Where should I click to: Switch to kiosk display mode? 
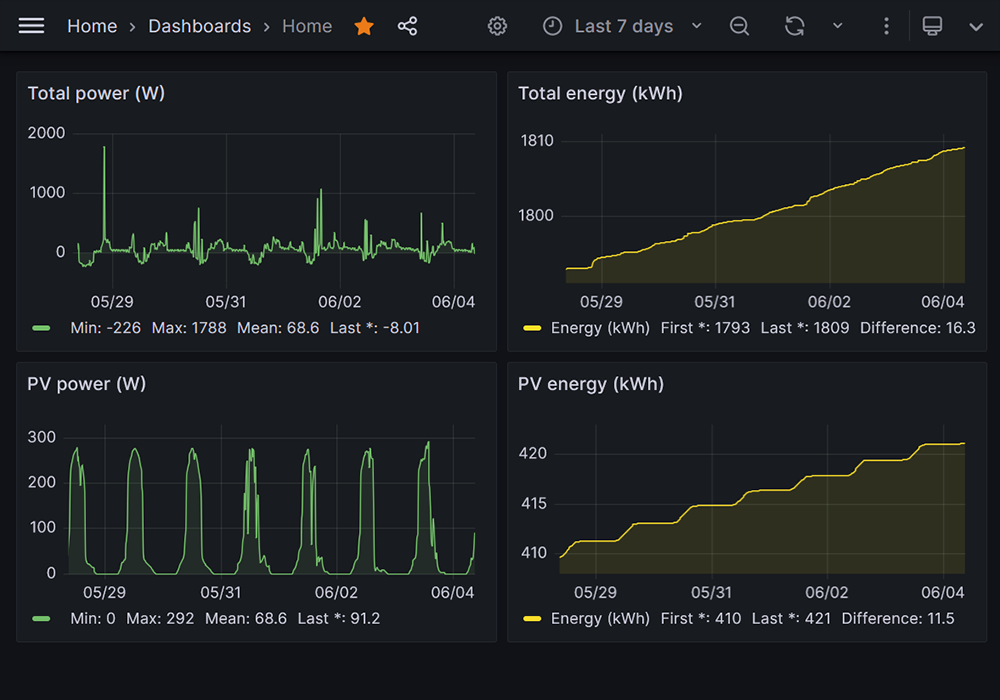point(932,27)
